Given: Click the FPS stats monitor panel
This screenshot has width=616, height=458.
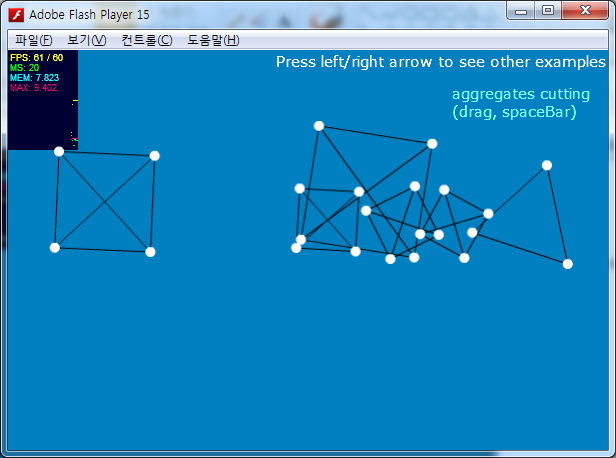Looking at the screenshot, I should pyautogui.click(x=42, y=100).
